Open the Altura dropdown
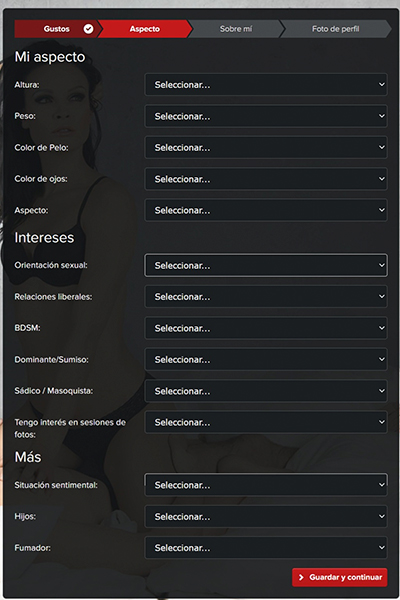Screen dimensions: 400x600 coord(266,85)
